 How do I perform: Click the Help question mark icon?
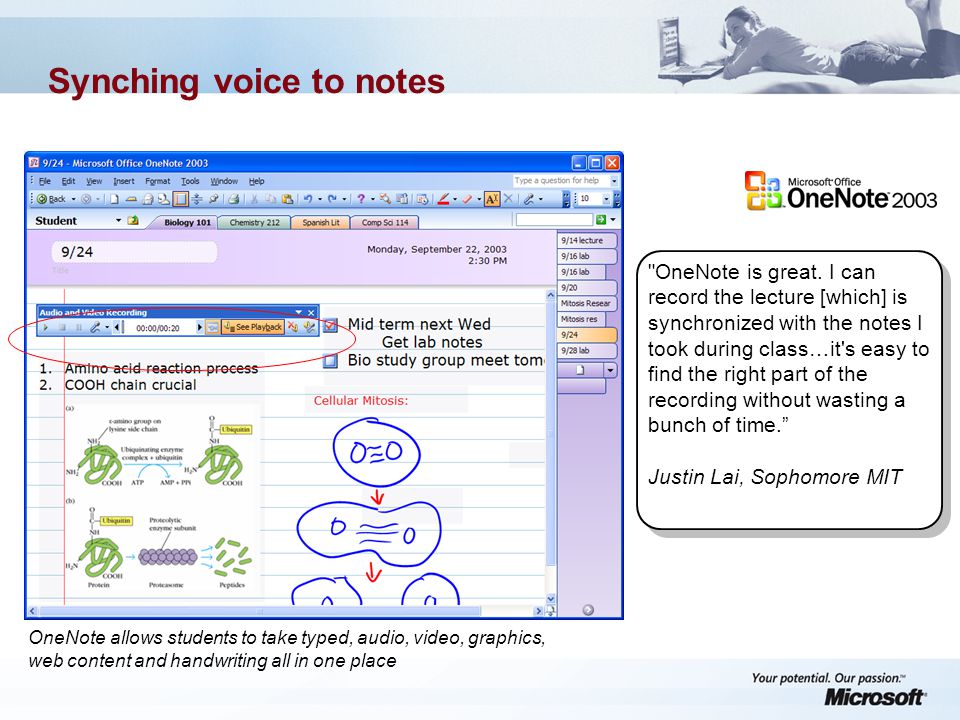coord(361,199)
